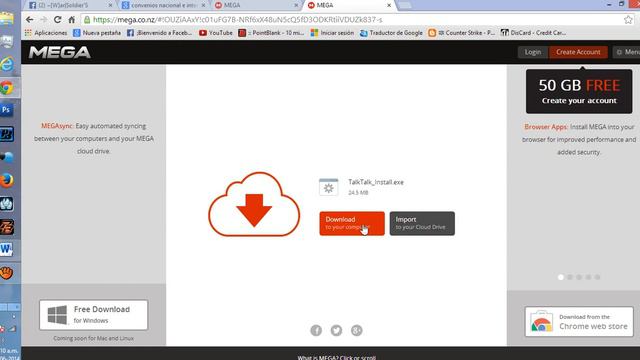The width and height of the screenshot is (640, 360).
Task: Open Google Chrome taskbar icon
Action: [x=7, y=87]
